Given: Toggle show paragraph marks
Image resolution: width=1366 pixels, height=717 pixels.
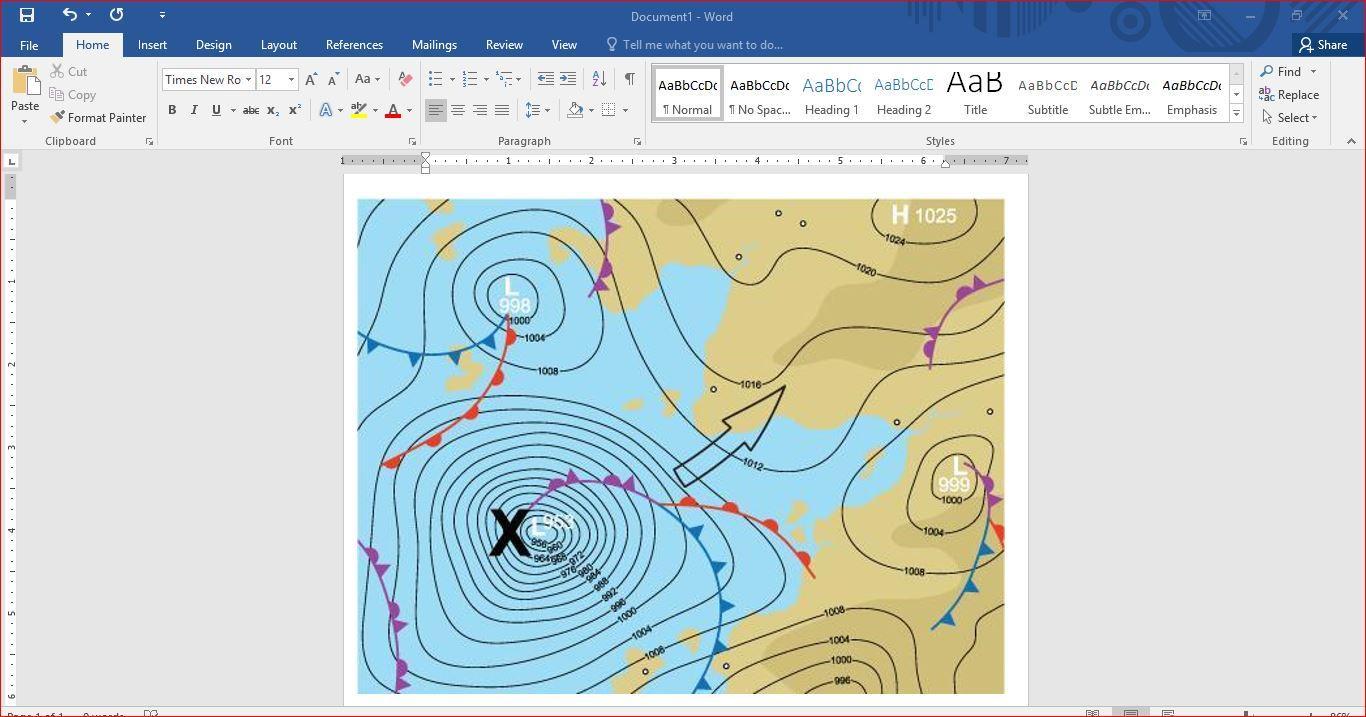Looking at the screenshot, I should pos(629,79).
